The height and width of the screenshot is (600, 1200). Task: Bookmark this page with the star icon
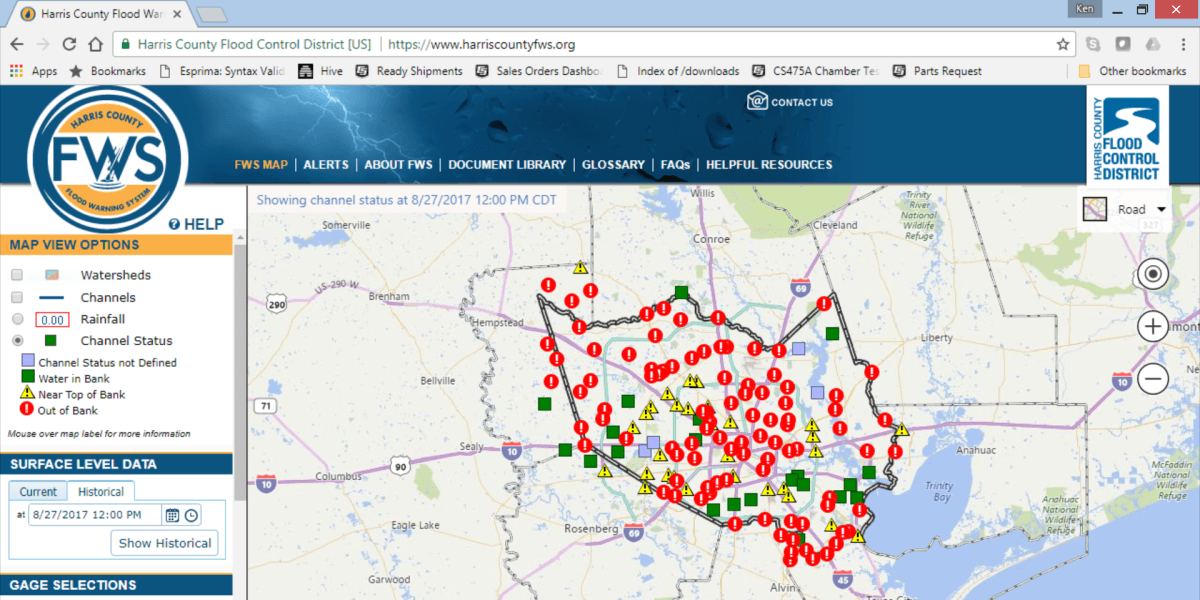(x=1063, y=45)
